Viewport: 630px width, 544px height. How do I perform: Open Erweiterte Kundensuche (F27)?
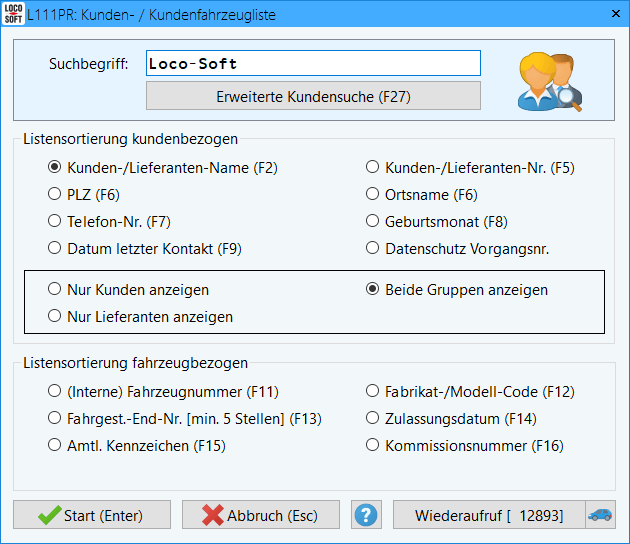click(313, 97)
